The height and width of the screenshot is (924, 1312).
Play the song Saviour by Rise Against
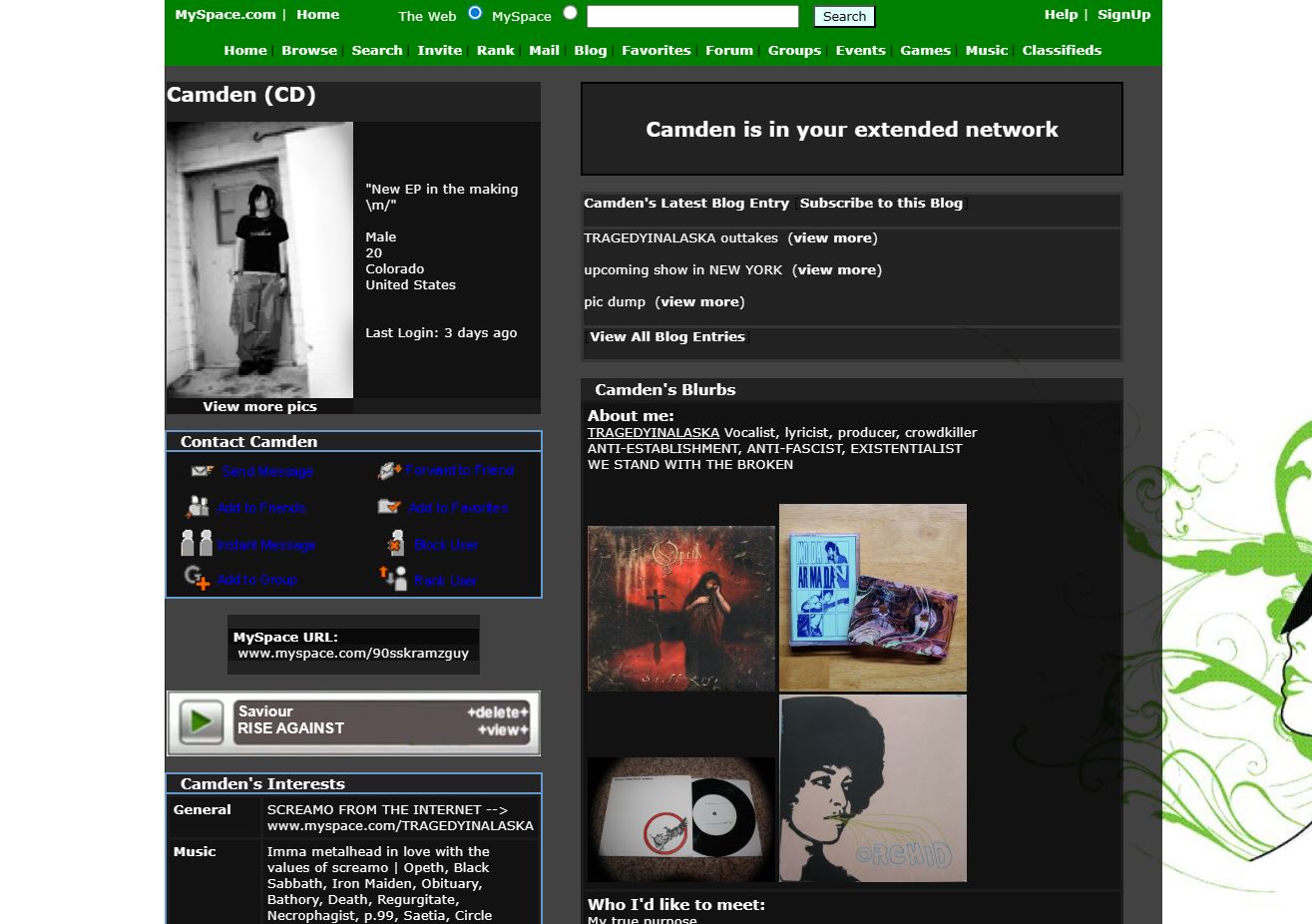tap(201, 721)
